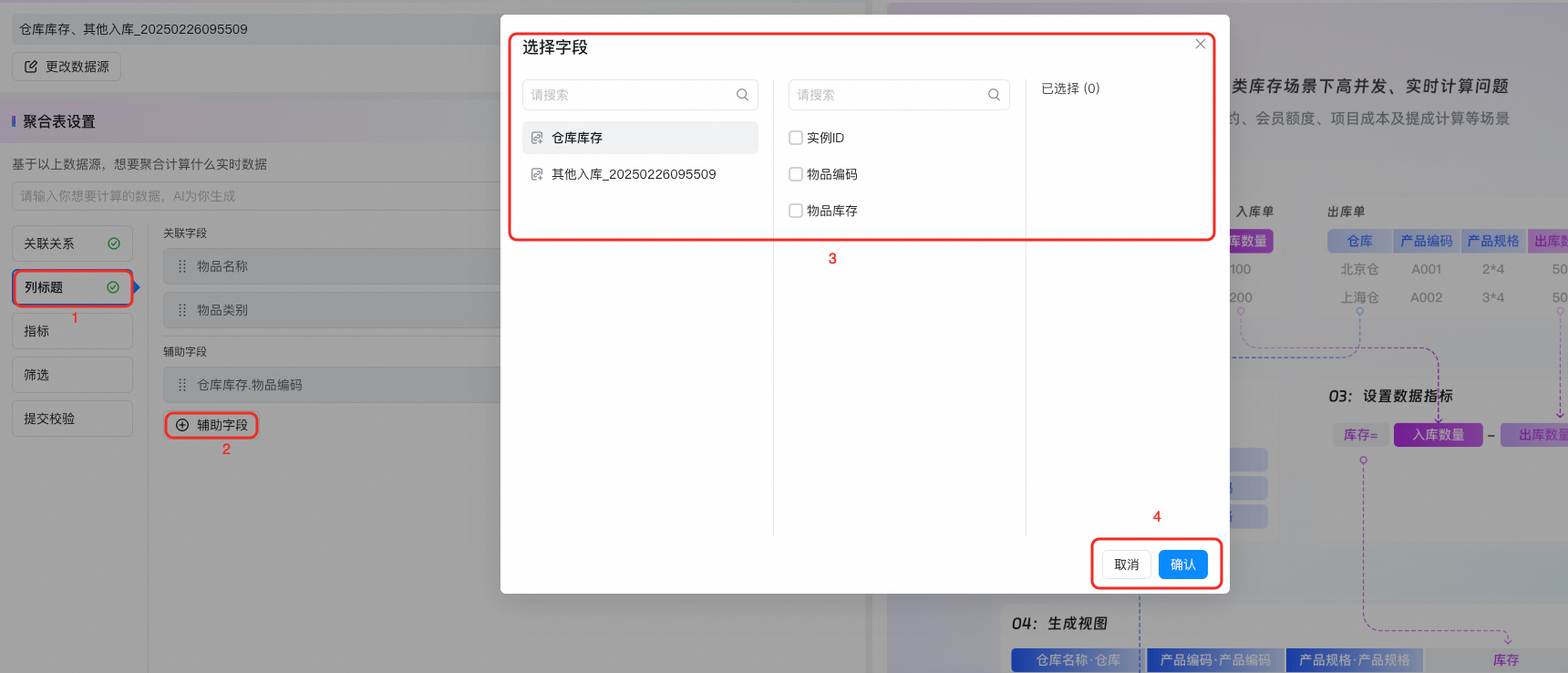Click the 确认 button
This screenshot has width=1568, height=673.
(1183, 564)
